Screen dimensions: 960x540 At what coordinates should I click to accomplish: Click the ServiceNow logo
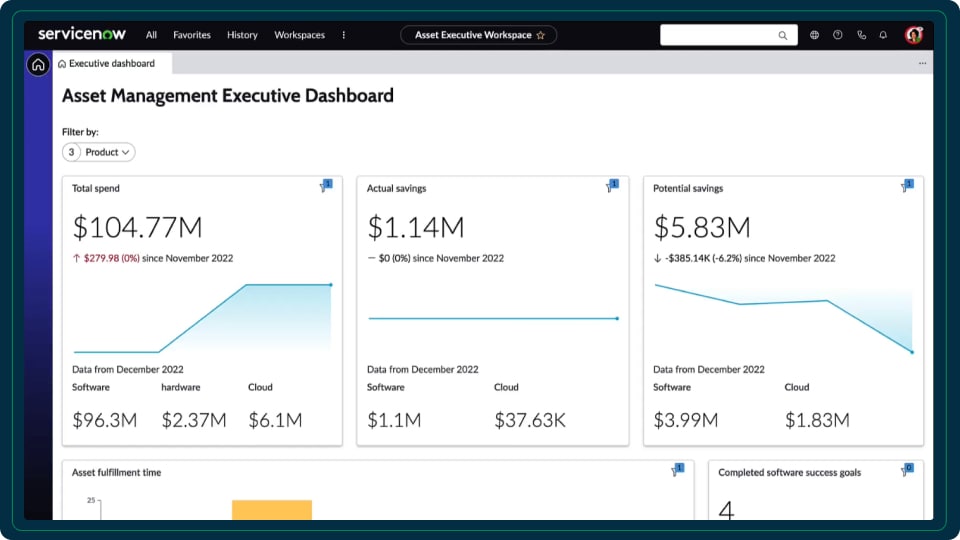tap(82, 34)
